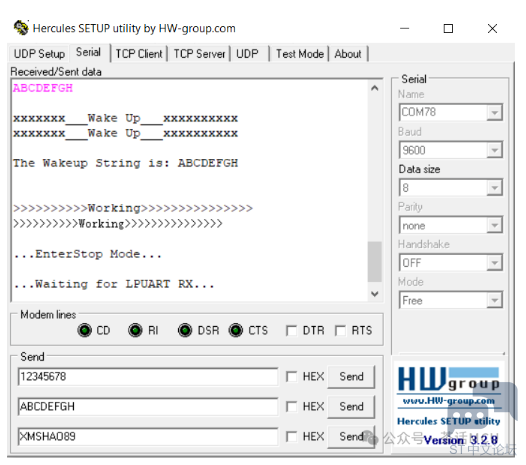Click the DSR modem line indicator

(185, 330)
